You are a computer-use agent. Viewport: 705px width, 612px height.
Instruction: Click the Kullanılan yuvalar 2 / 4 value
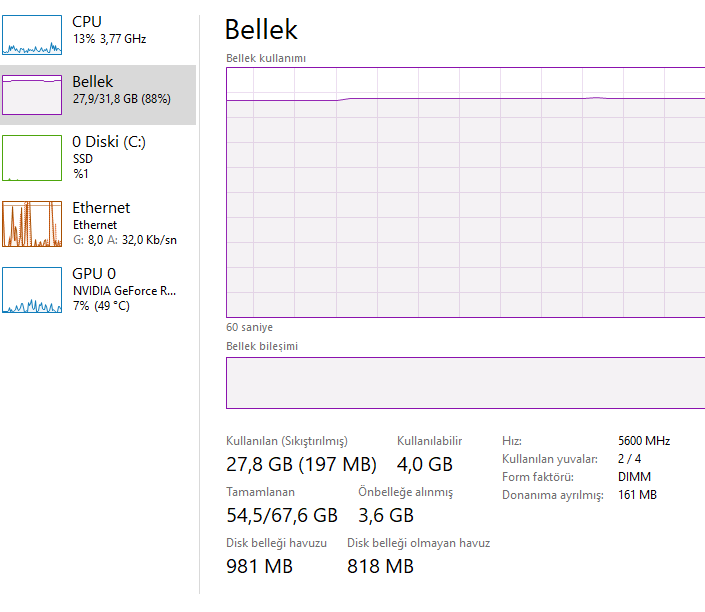click(630, 458)
